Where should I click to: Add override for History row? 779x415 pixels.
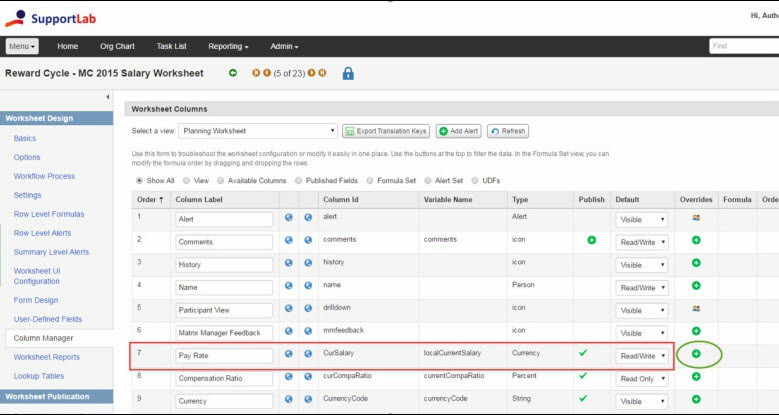696,263
